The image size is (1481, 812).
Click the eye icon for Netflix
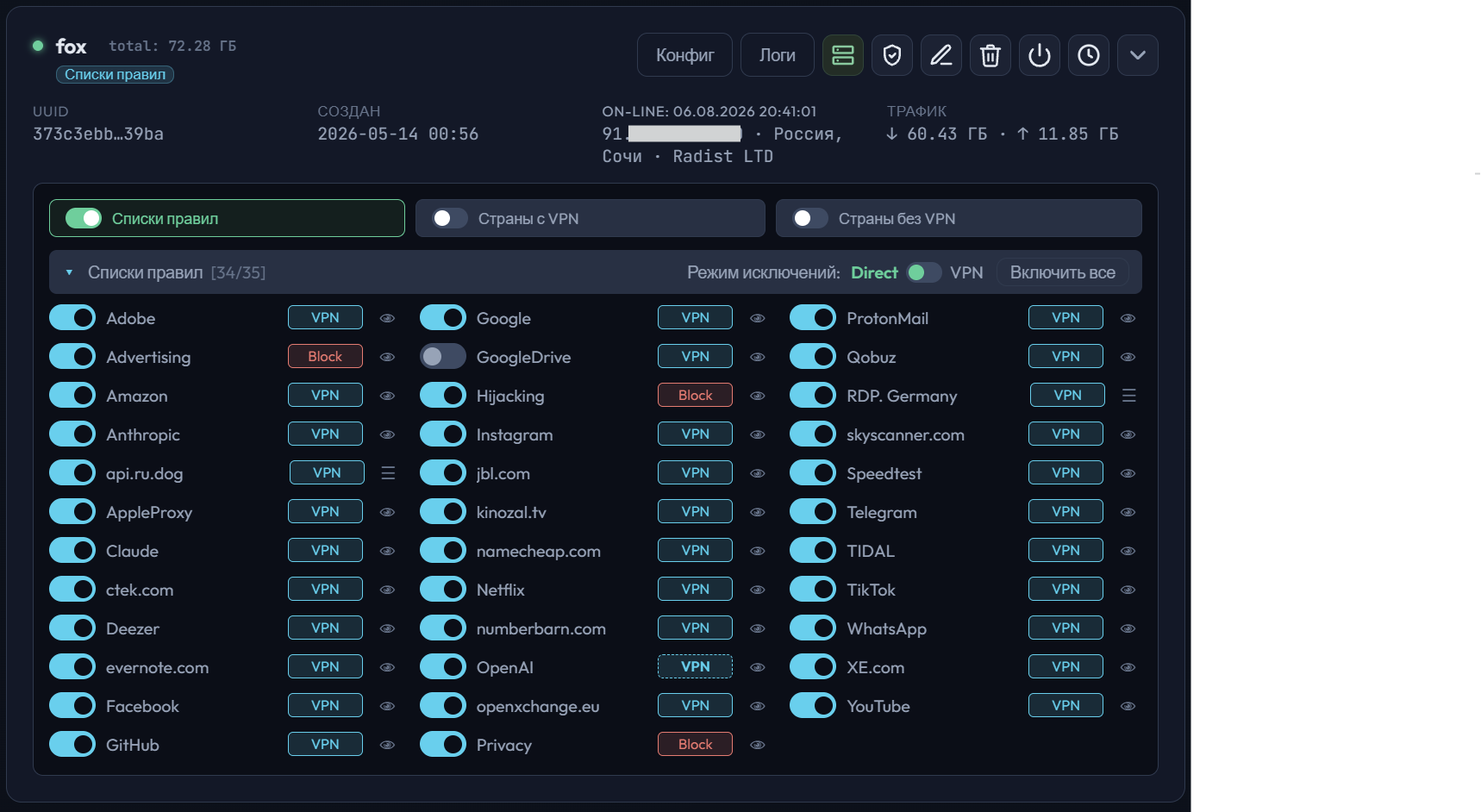[758, 590]
